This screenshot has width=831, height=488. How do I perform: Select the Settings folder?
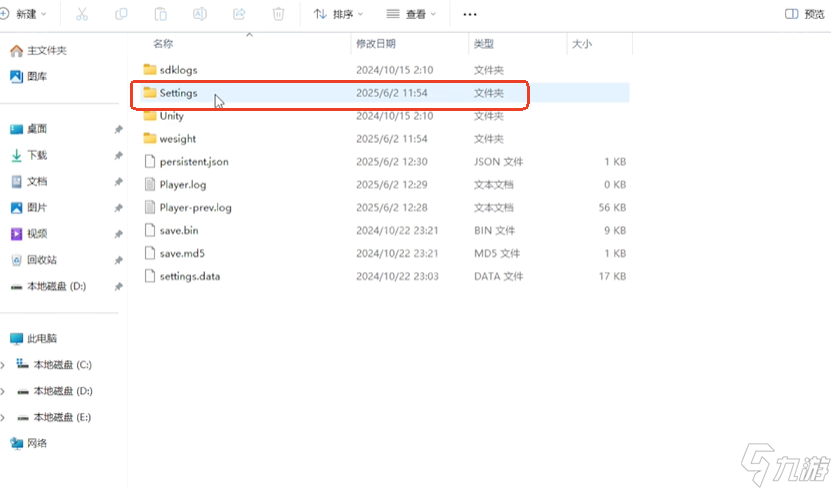[384, 93]
